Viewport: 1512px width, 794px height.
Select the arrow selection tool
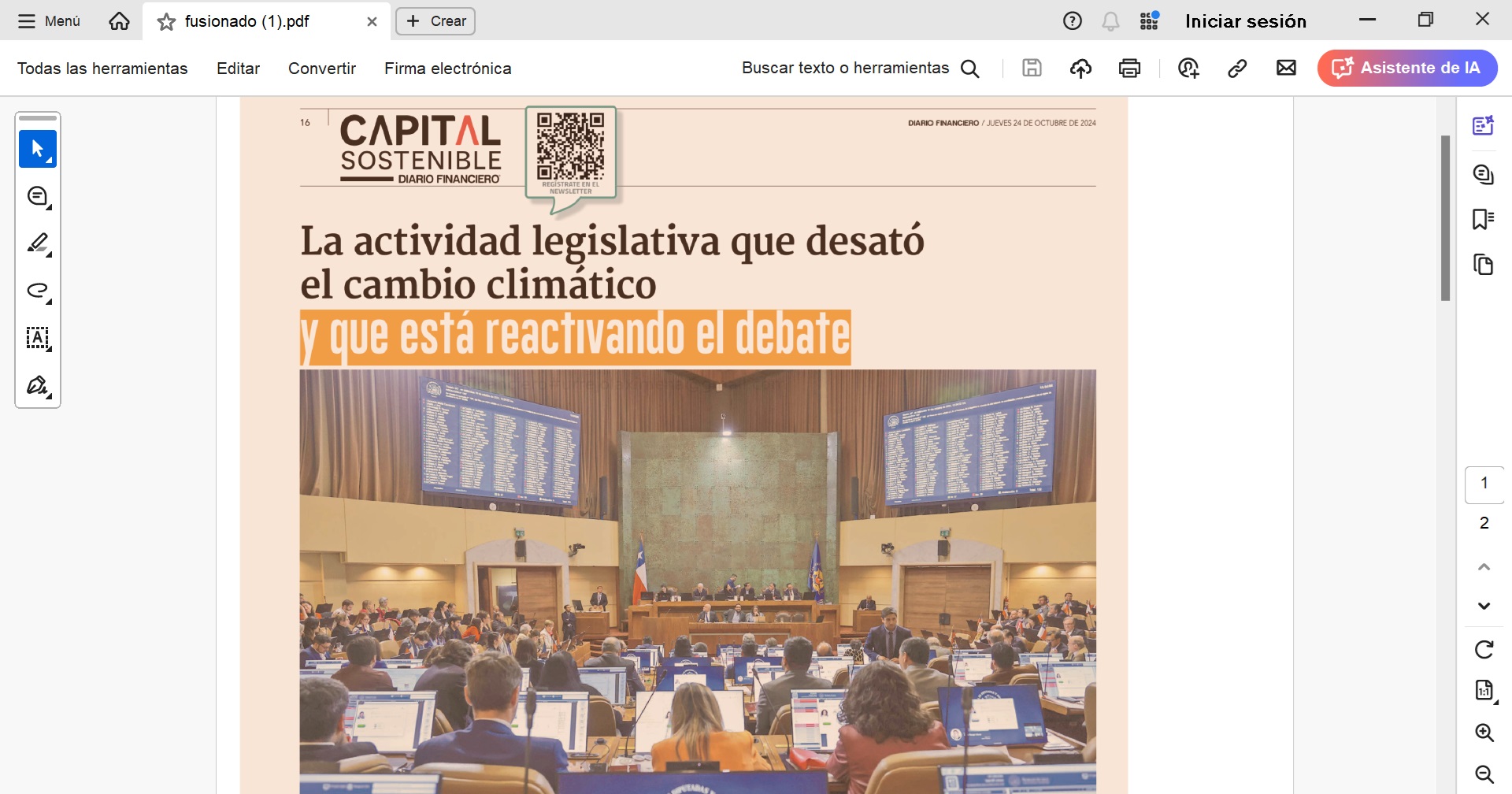pyautogui.click(x=38, y=149)
